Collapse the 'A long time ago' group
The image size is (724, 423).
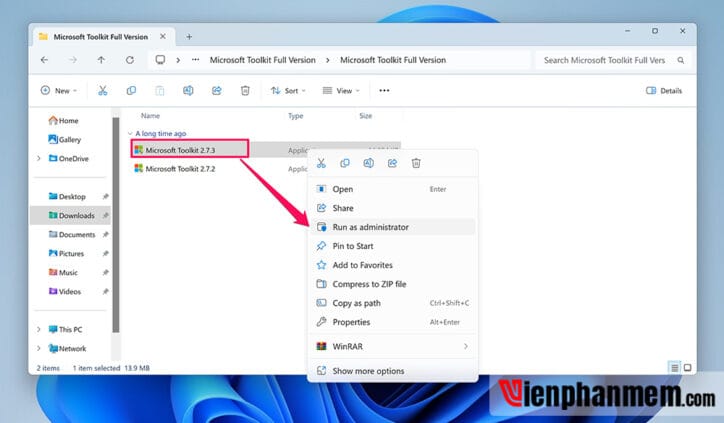130,133
